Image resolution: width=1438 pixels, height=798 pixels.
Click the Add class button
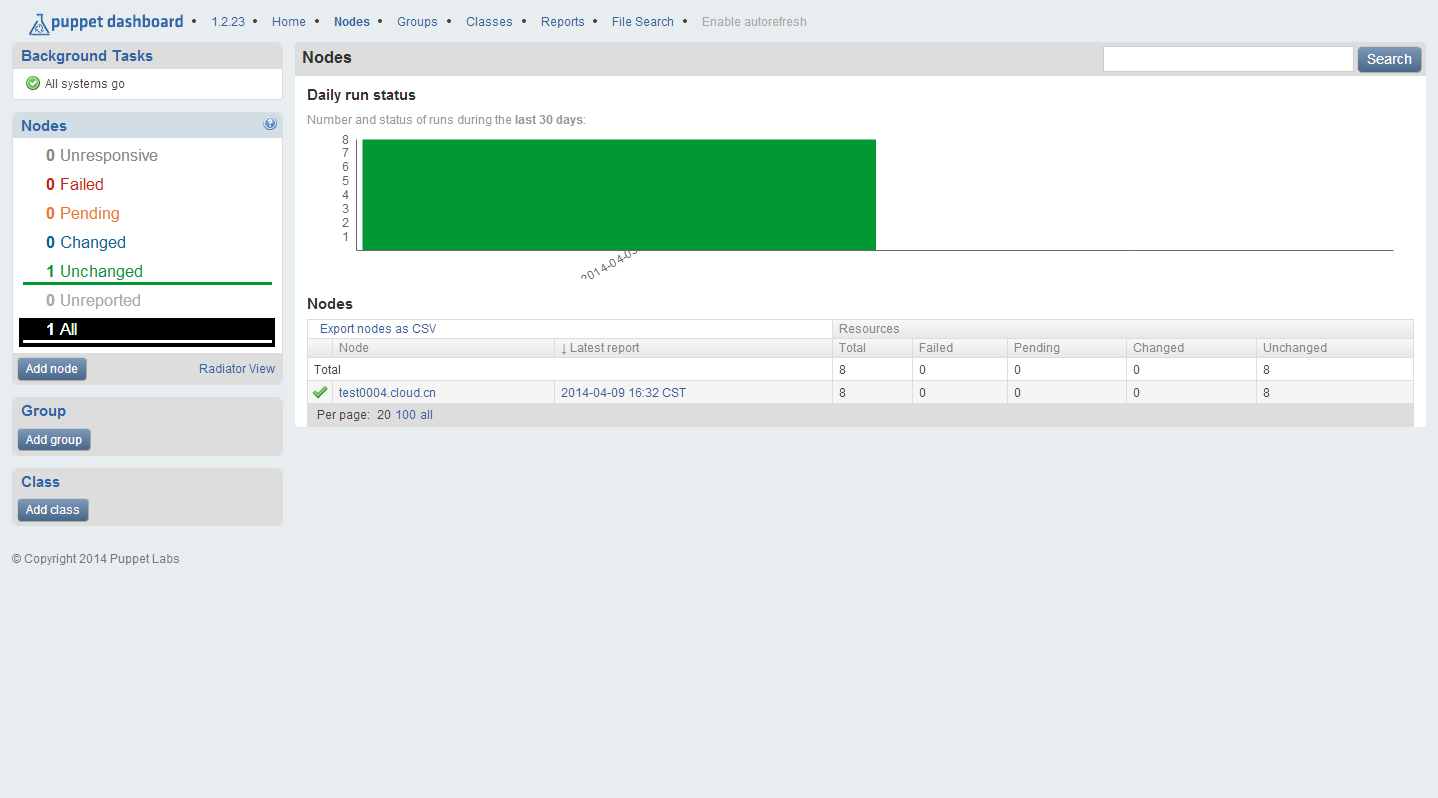pos(53,511)
